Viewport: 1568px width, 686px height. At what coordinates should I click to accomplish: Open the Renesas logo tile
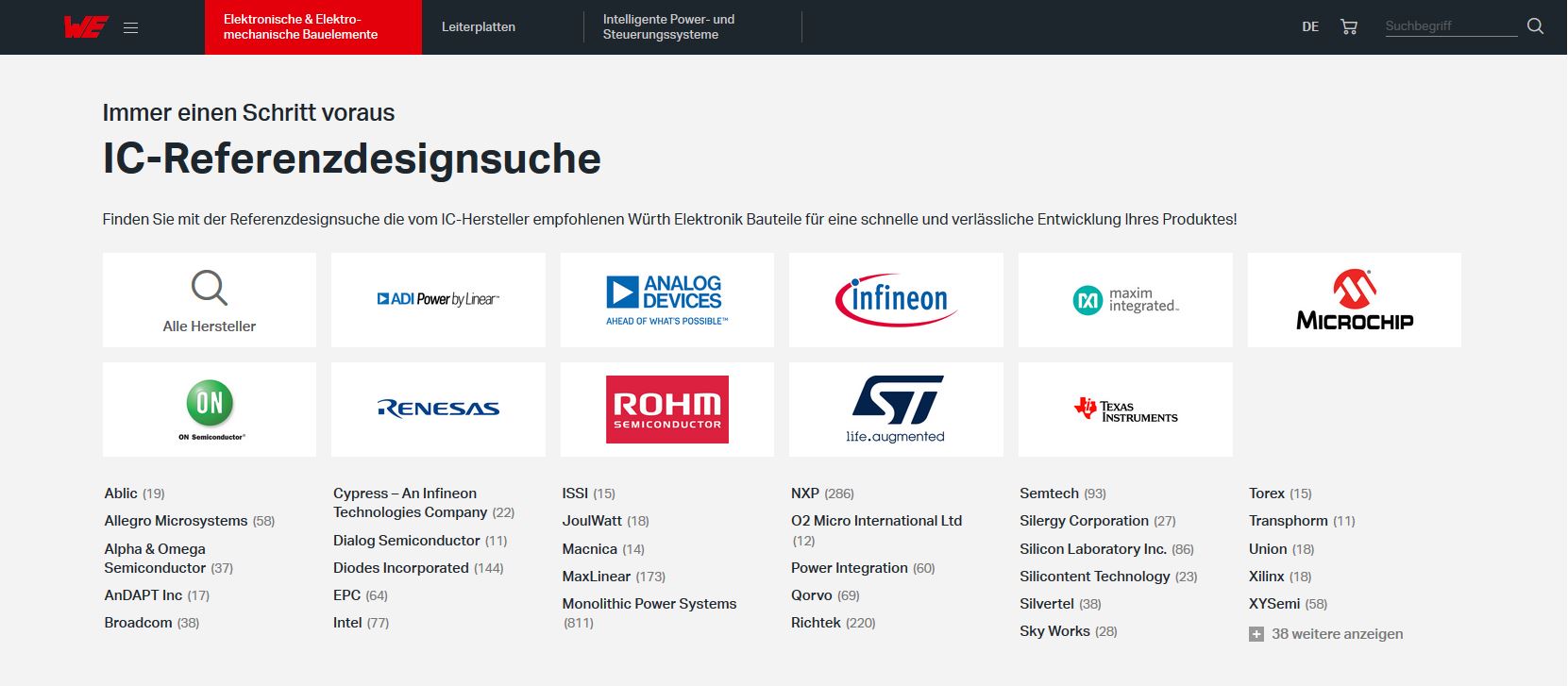pos(438,410)
